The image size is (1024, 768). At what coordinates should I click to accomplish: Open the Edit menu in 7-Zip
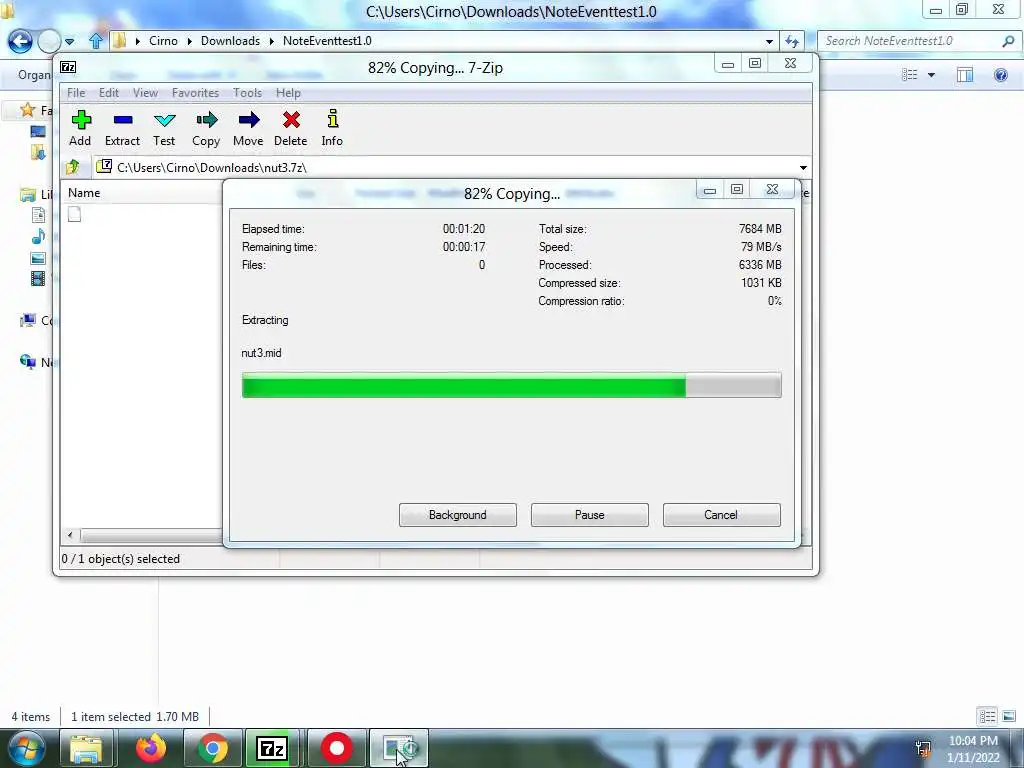tap(108, 93)
